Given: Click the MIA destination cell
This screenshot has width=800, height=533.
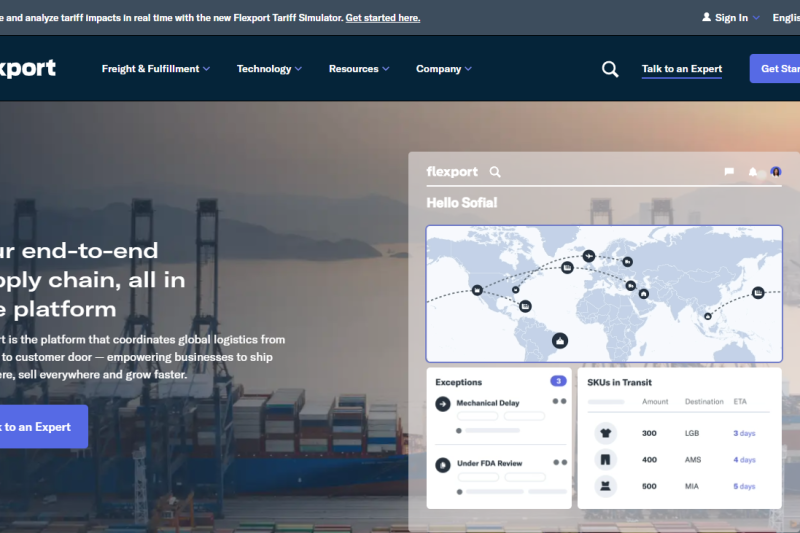Looking at the screenshot, I should [x=692, y=486].
